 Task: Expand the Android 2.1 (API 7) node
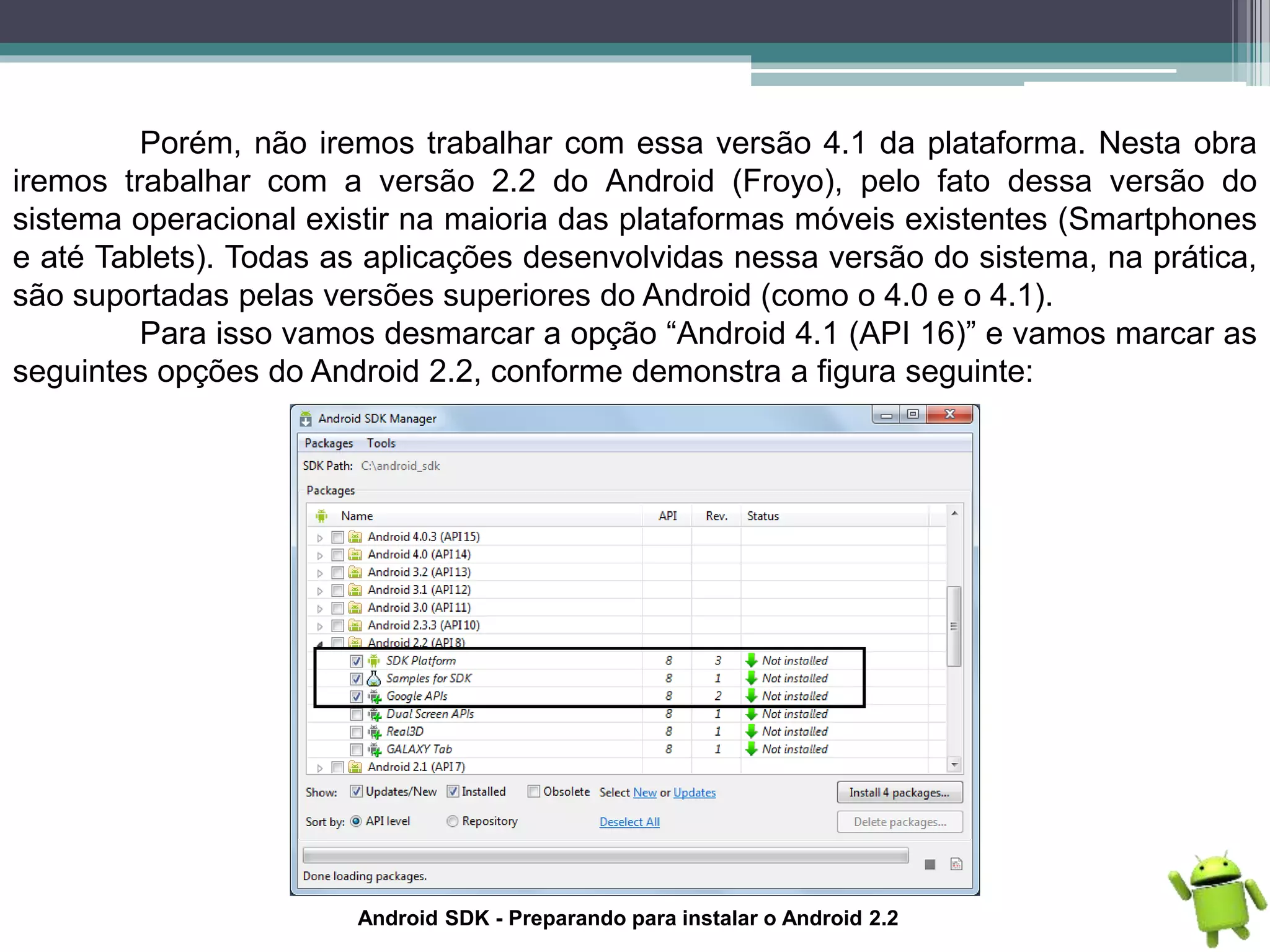point(320,768)
